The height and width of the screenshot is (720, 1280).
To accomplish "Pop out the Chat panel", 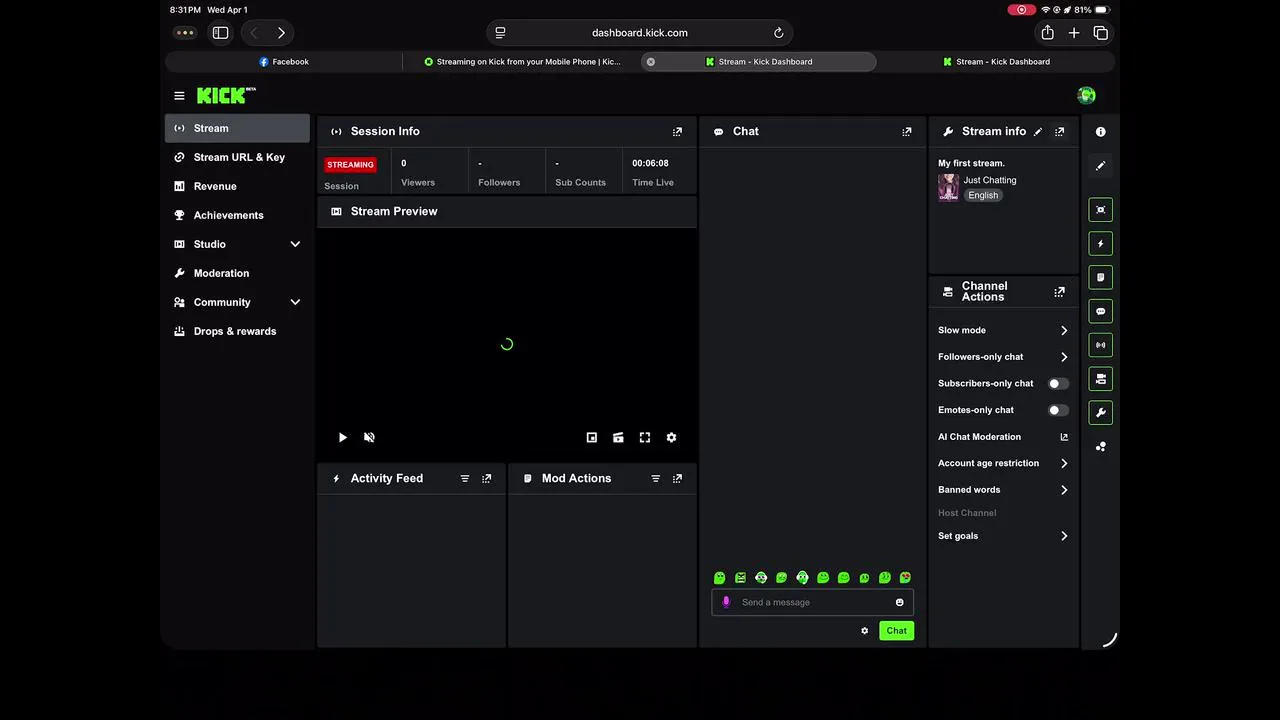I will (x=907, y=131).
